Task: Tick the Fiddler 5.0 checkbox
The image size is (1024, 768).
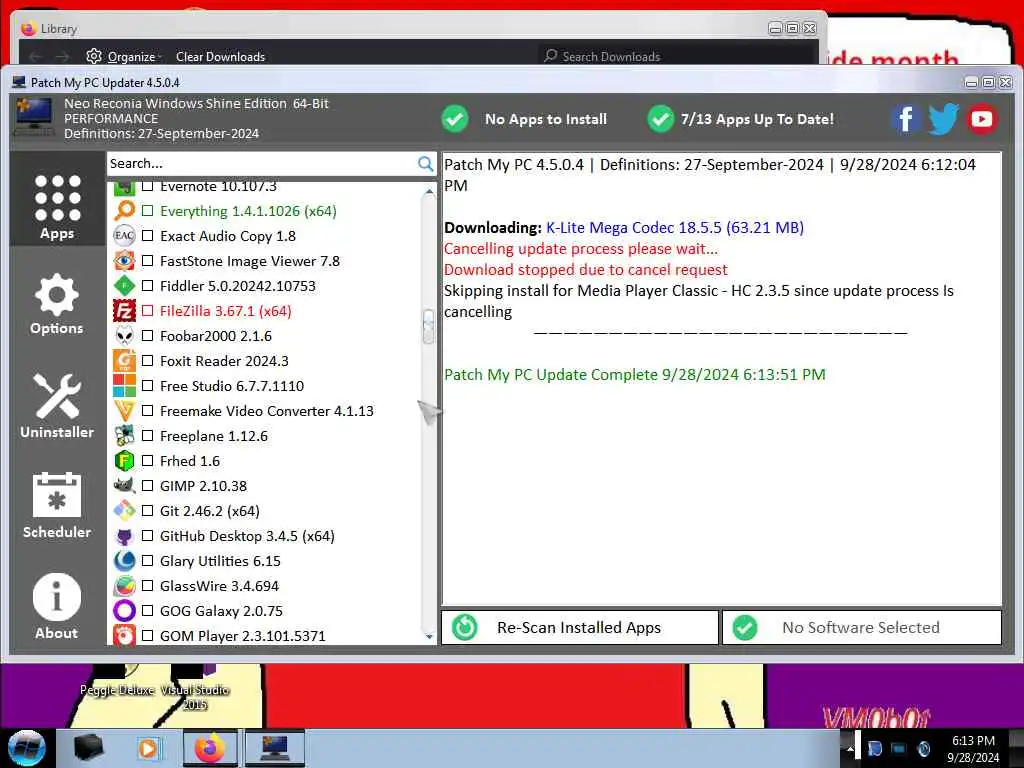Action: coord(148,285)
